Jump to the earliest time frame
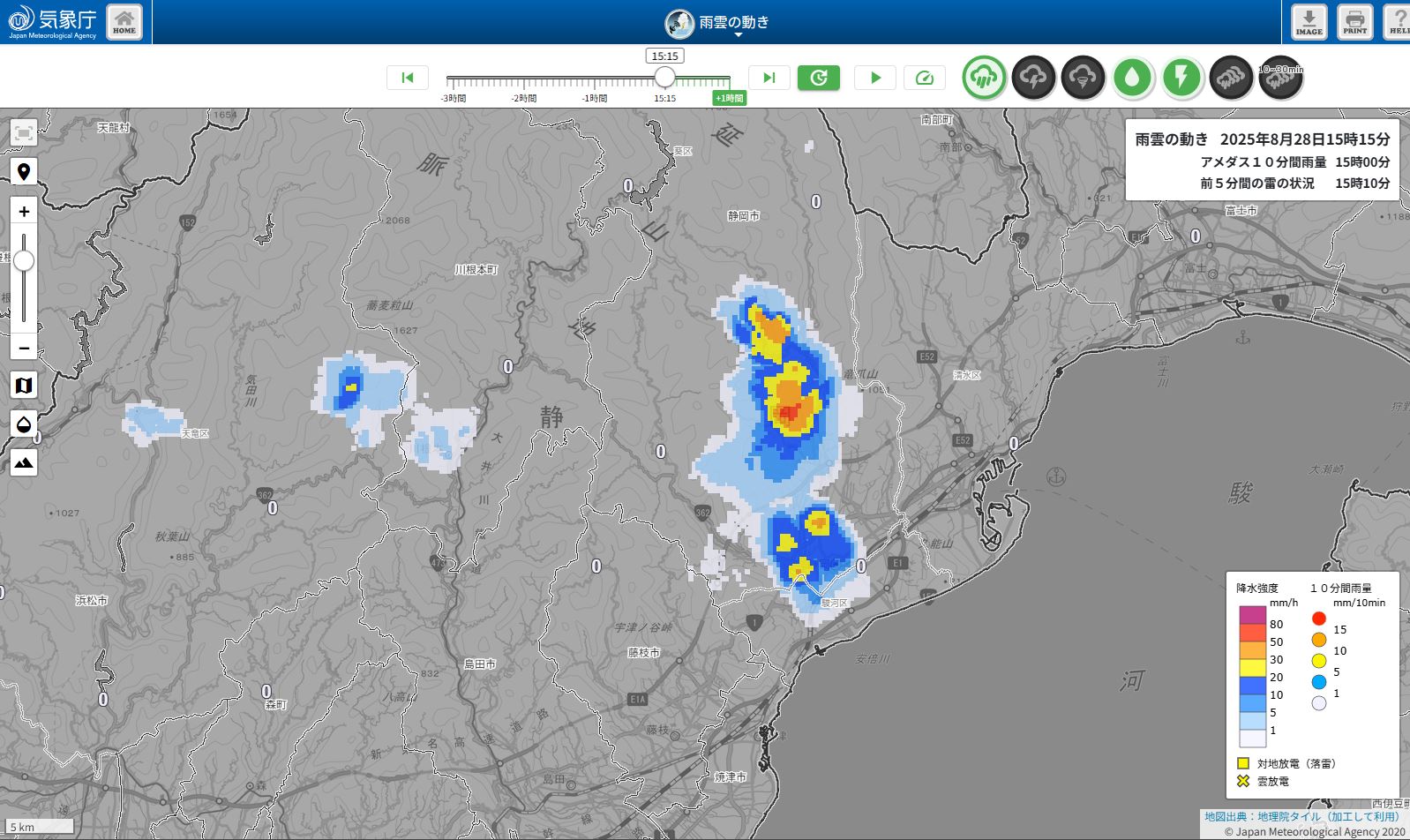 click(408, 78)
